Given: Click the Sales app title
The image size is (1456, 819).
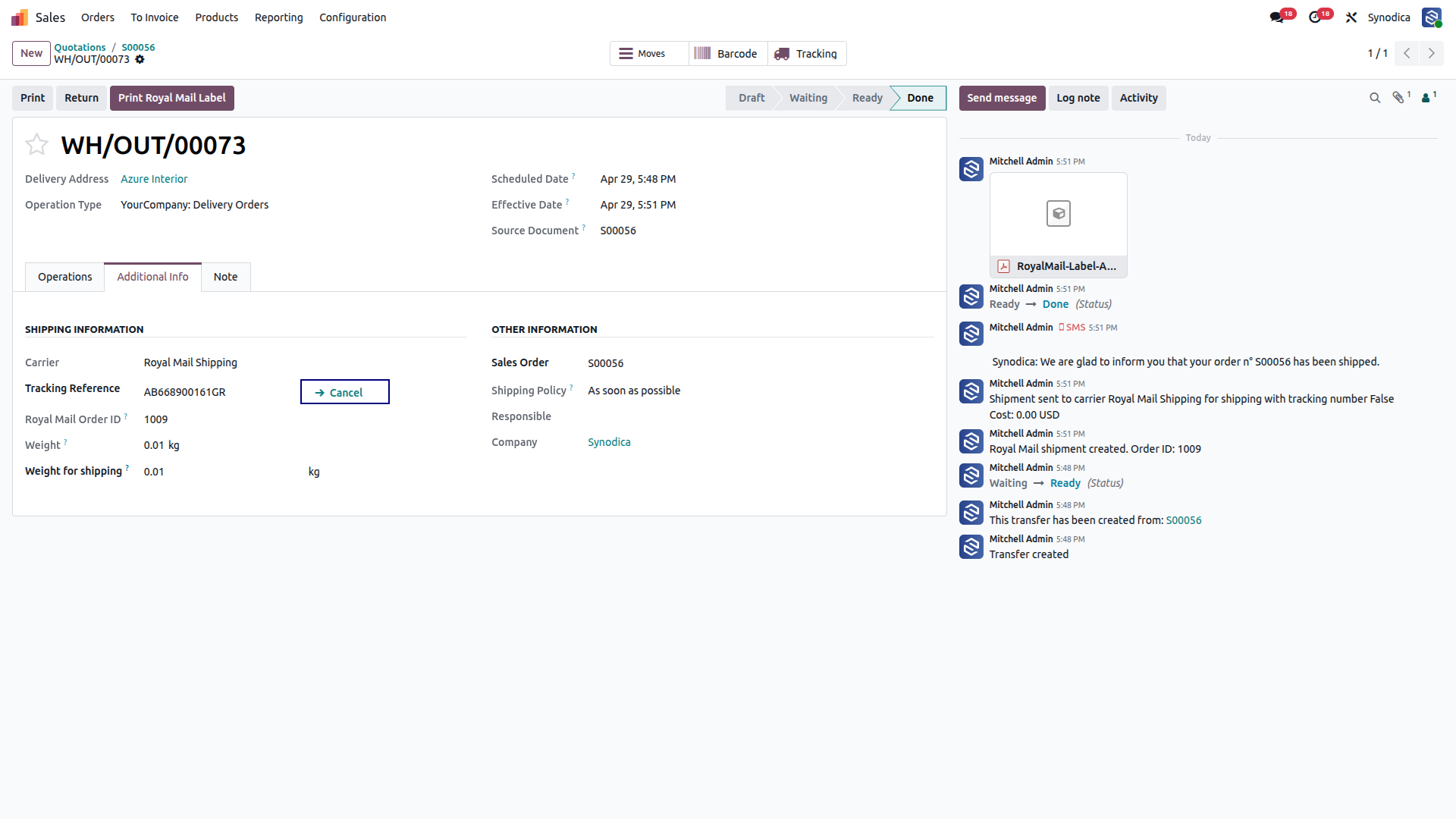Looking at the screenshot, I should (50, 17).
